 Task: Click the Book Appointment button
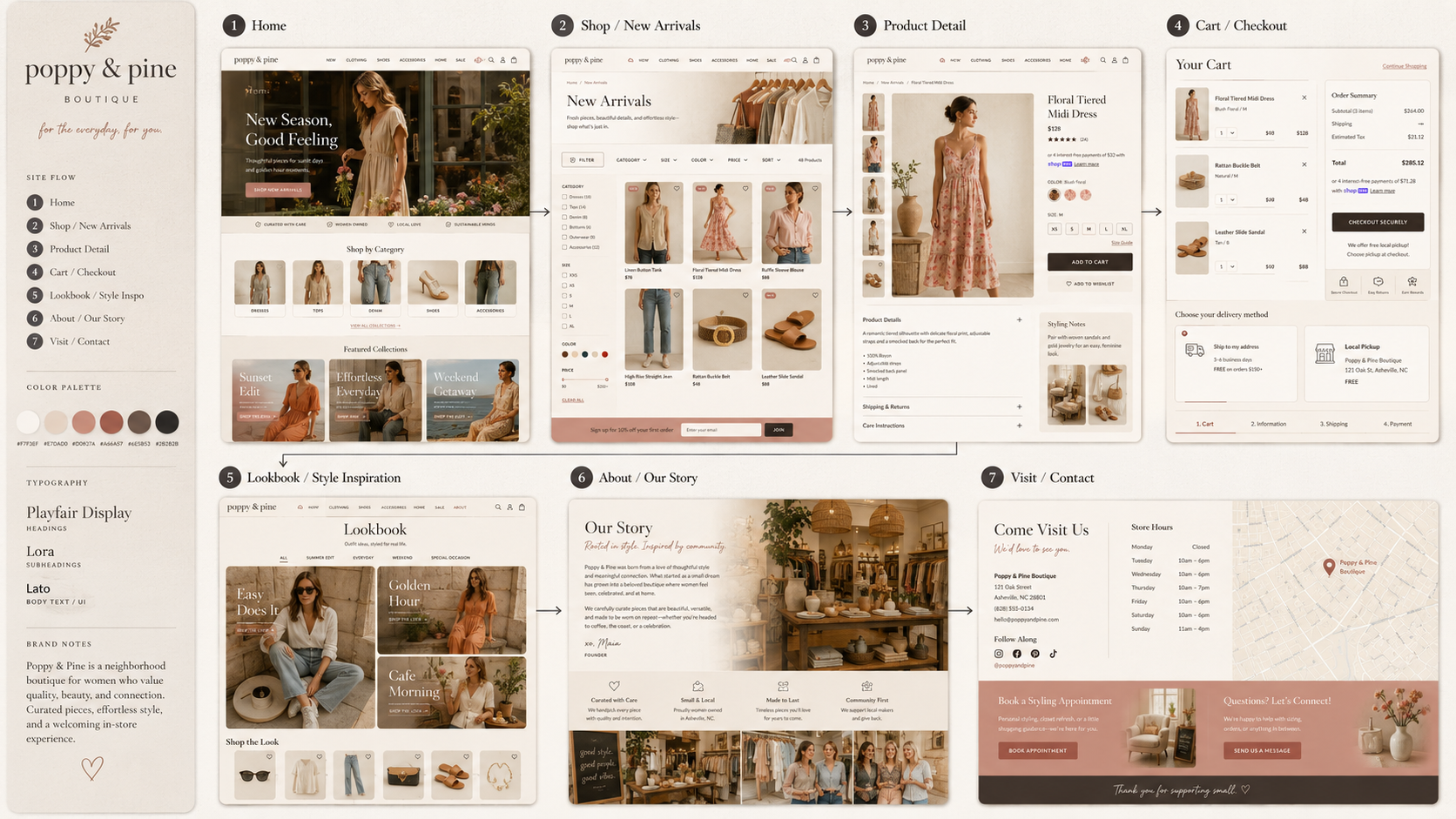tap(1037, 750)
